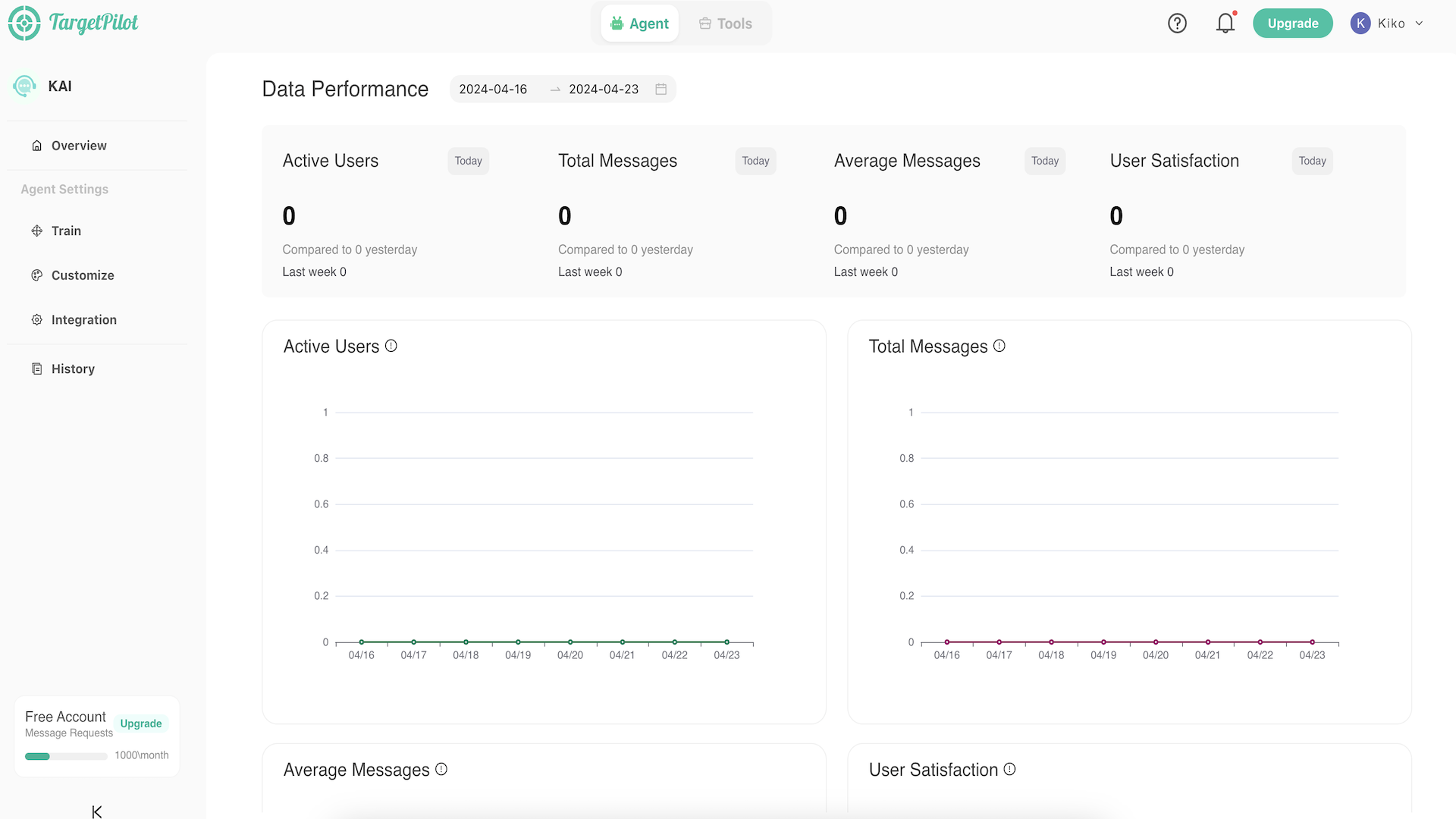Toggle the Today badge on Active Users
The image size is (1456, 819).
point(468,161)
